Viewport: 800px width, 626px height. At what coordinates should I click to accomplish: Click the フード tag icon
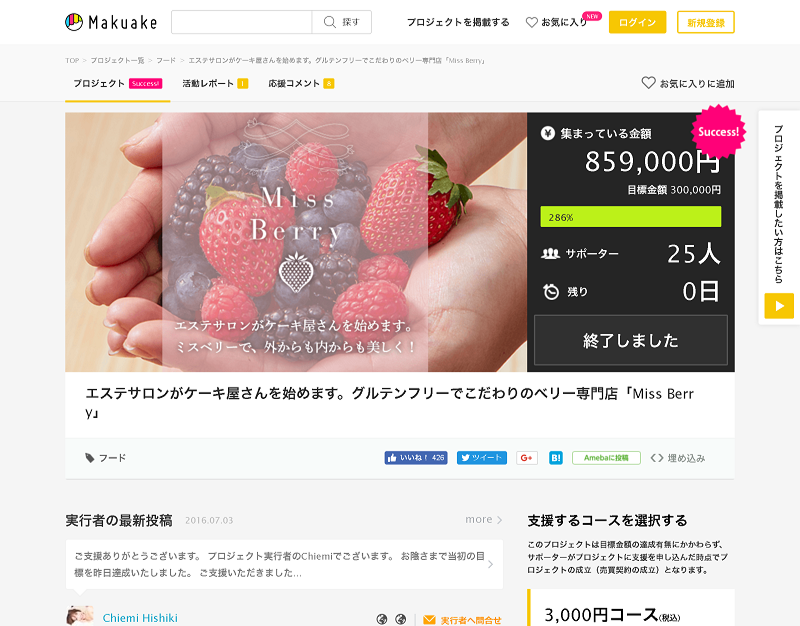tap(90, 458)
